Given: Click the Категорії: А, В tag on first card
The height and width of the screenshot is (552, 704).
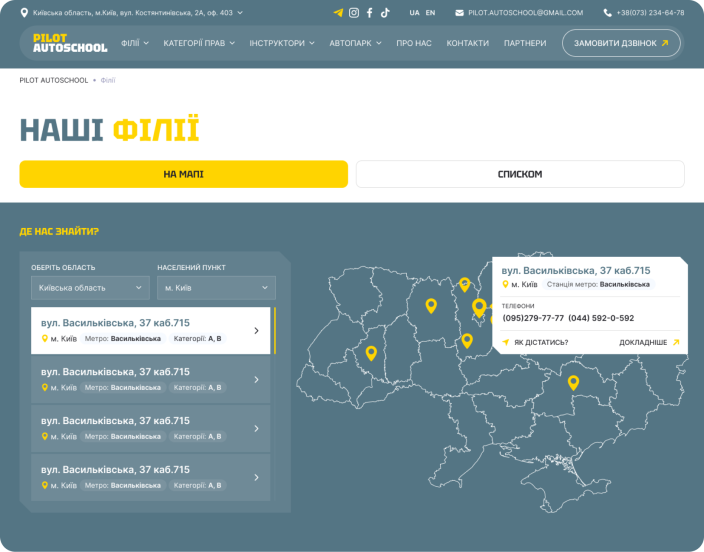Looking at the screenshot, I should (x=197, y=339).
